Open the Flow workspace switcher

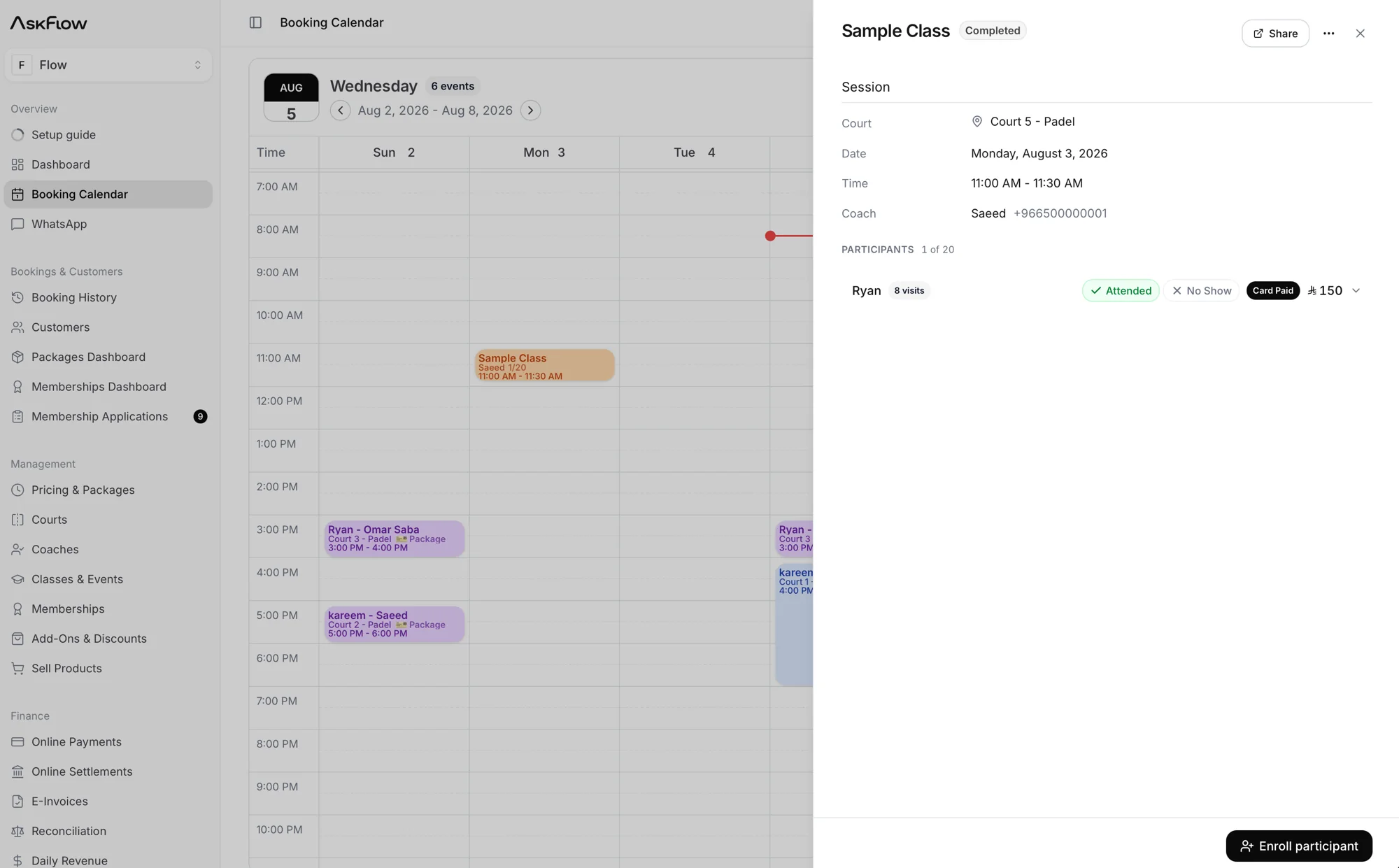click(x=108, y=65)
